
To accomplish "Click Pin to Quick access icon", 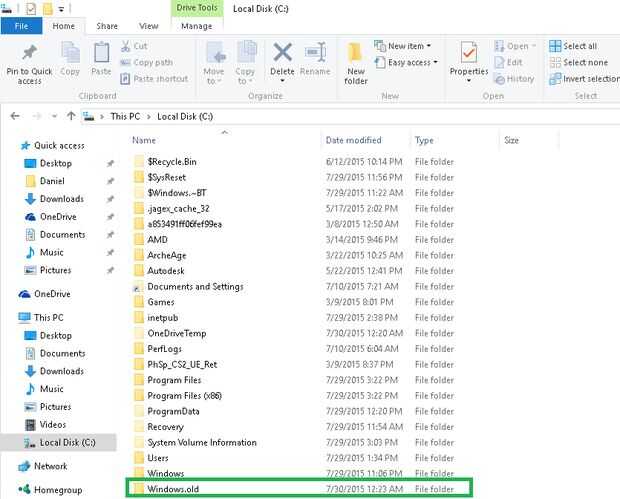I will tap(29, 52).
